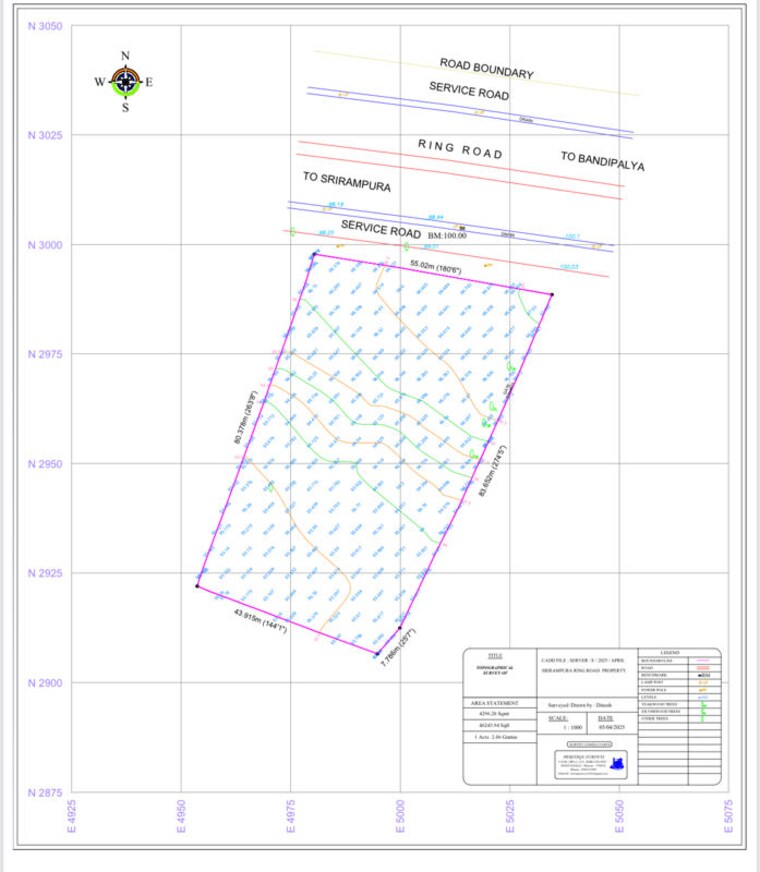The image size is (760, 872).
Task: Select the upper 'SERVICE ROAD' label
Action: point(469,91)
